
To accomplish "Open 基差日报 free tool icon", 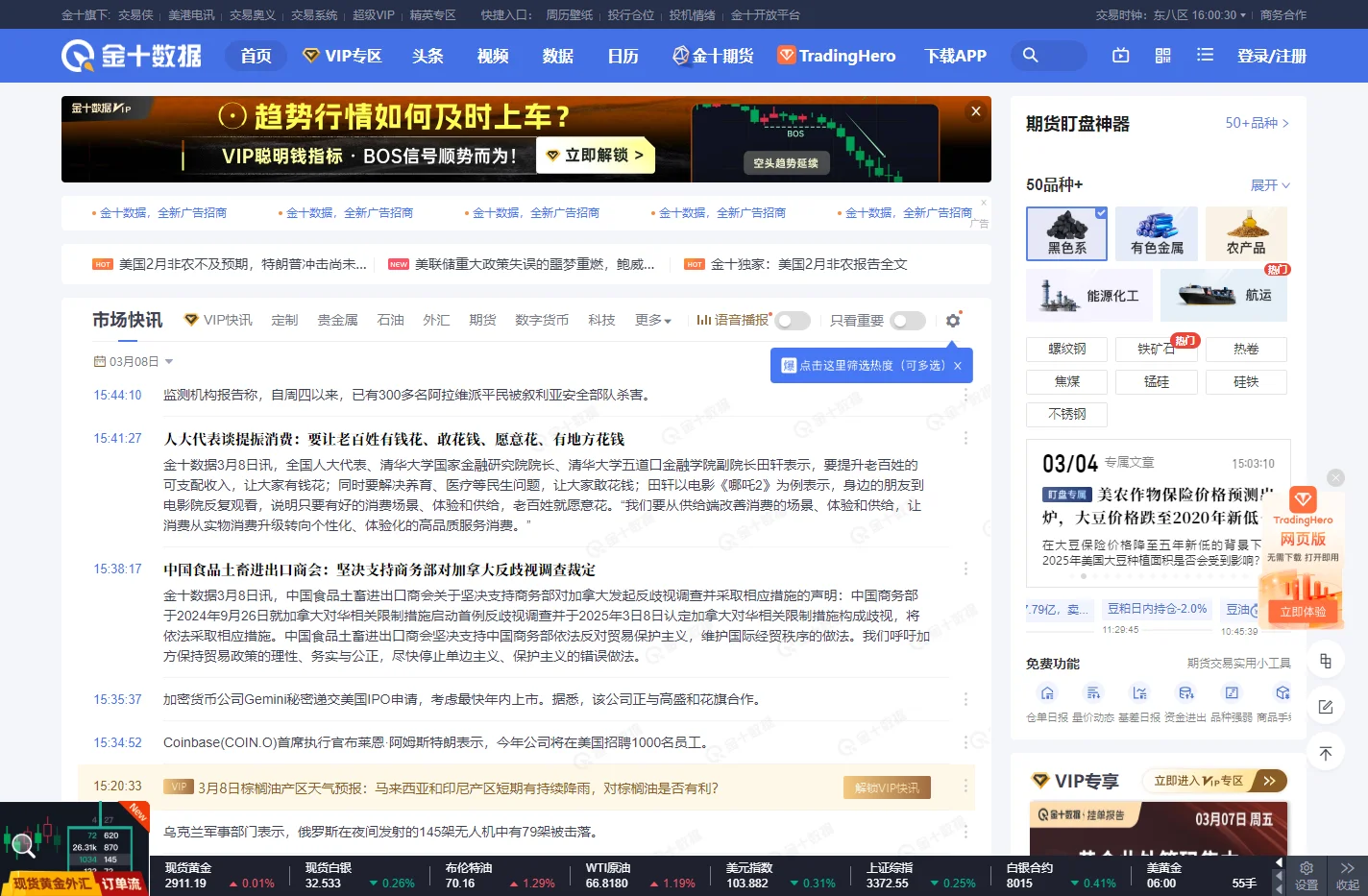I will click(1139, 693).
